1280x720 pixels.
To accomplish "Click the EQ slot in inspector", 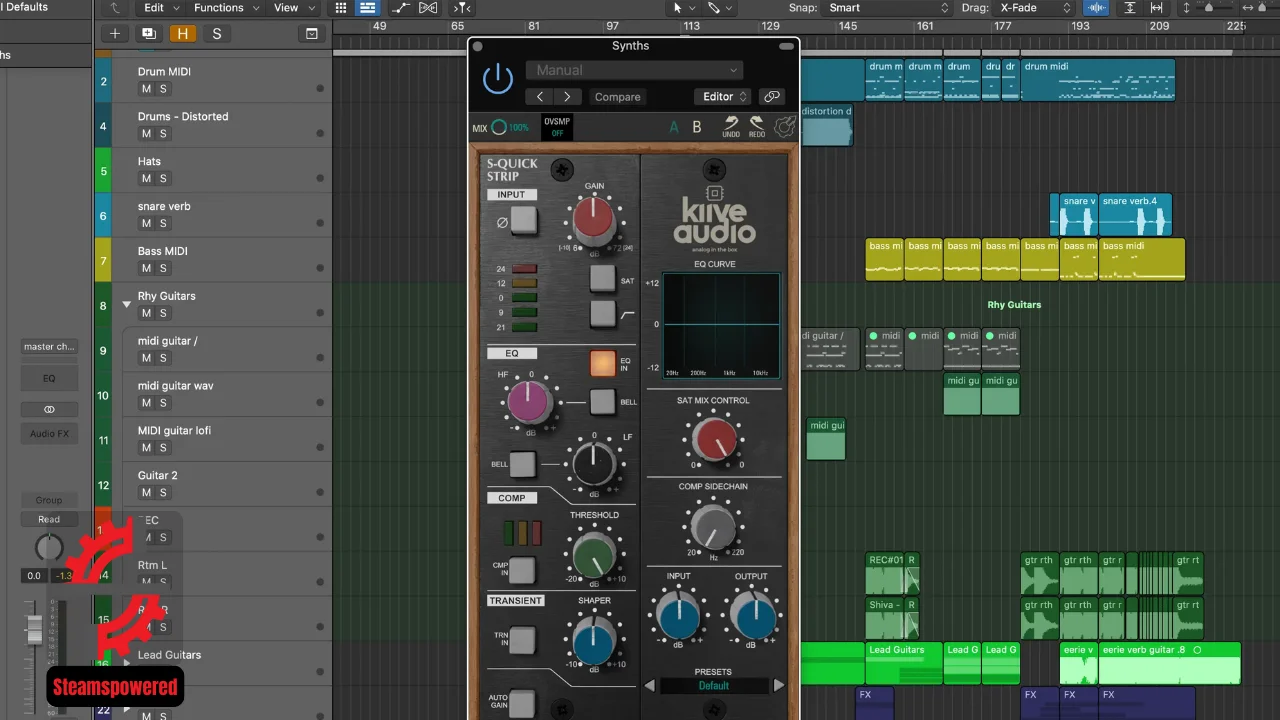I will tap(49, 379).
